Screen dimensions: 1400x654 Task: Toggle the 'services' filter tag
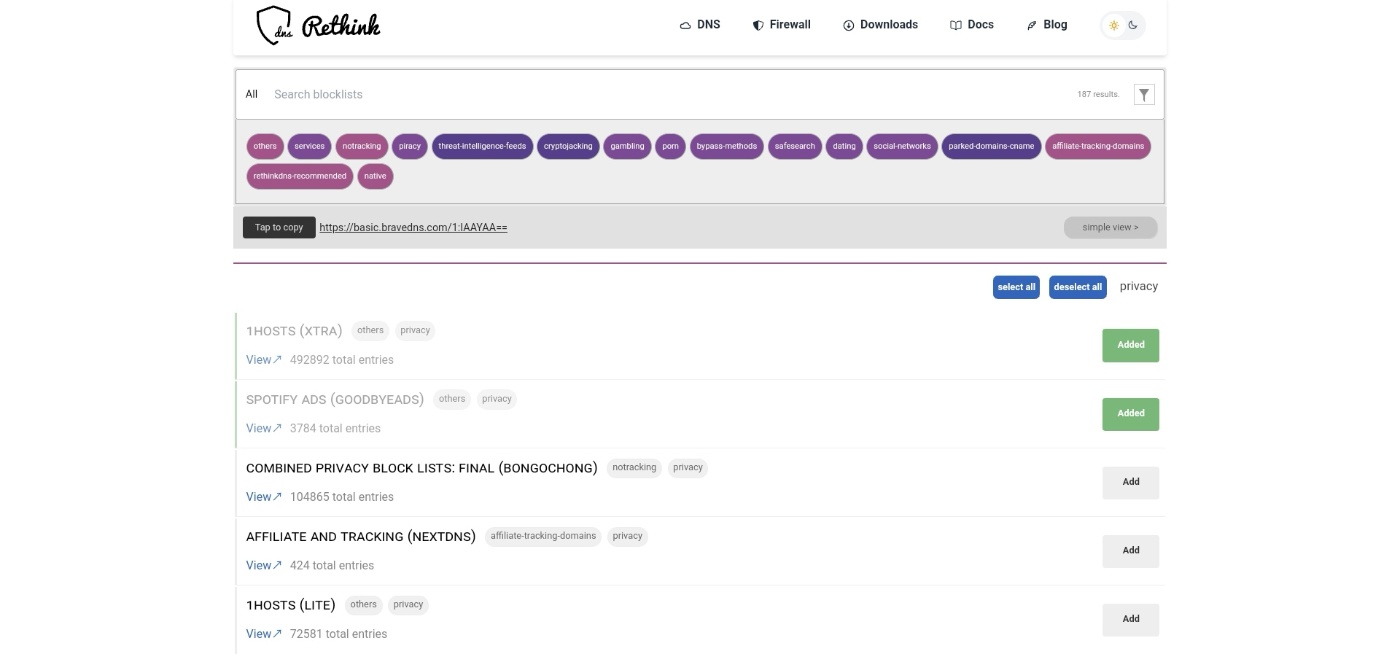click(x=309, y=146)
